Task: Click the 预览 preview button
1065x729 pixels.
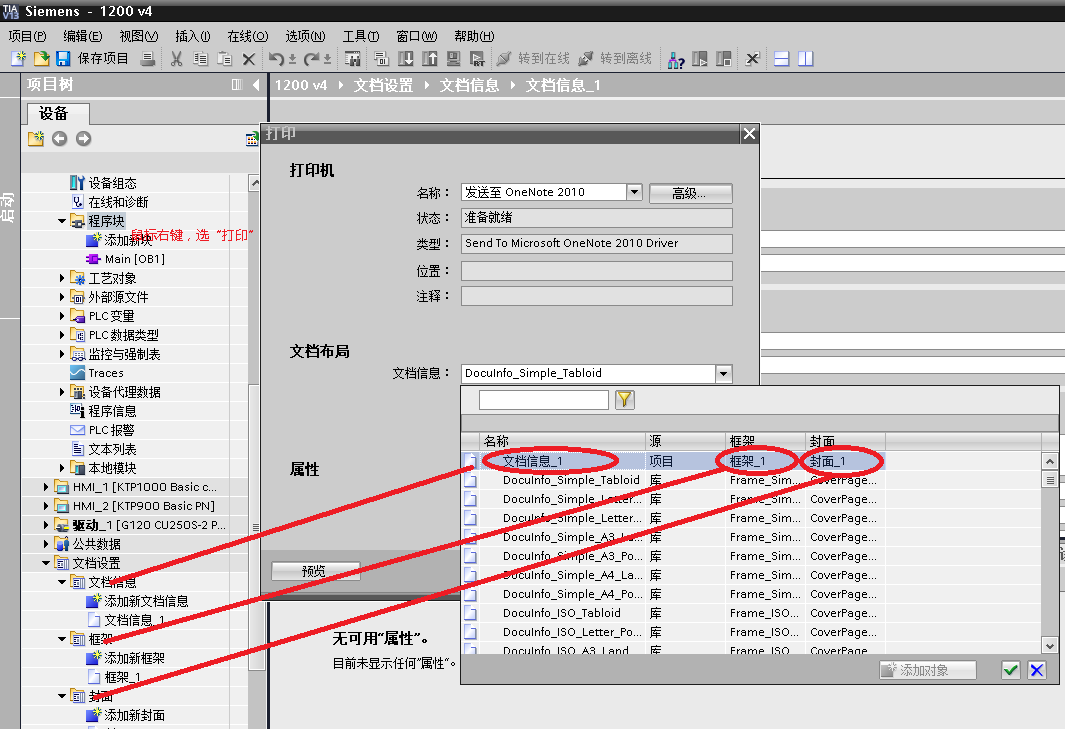Action: pyautogui.click(x=315, y=571)
